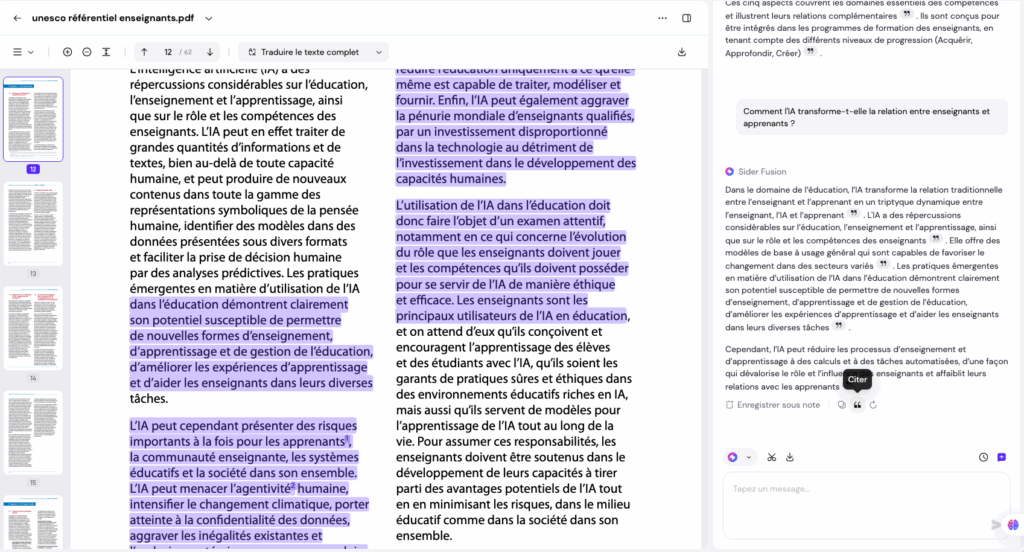
Task: Copy the chat response
Action: point(841,405)
